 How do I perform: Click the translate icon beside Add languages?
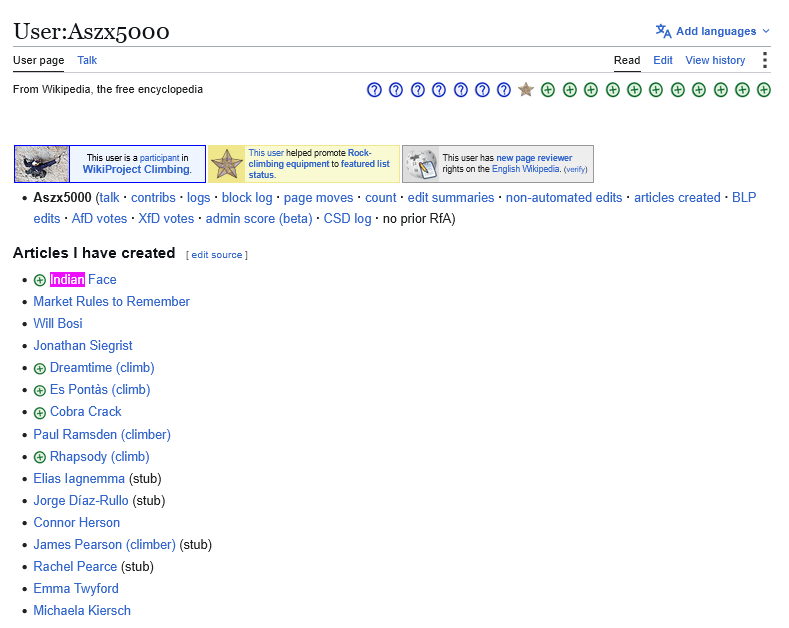click(x=663, y=31)
